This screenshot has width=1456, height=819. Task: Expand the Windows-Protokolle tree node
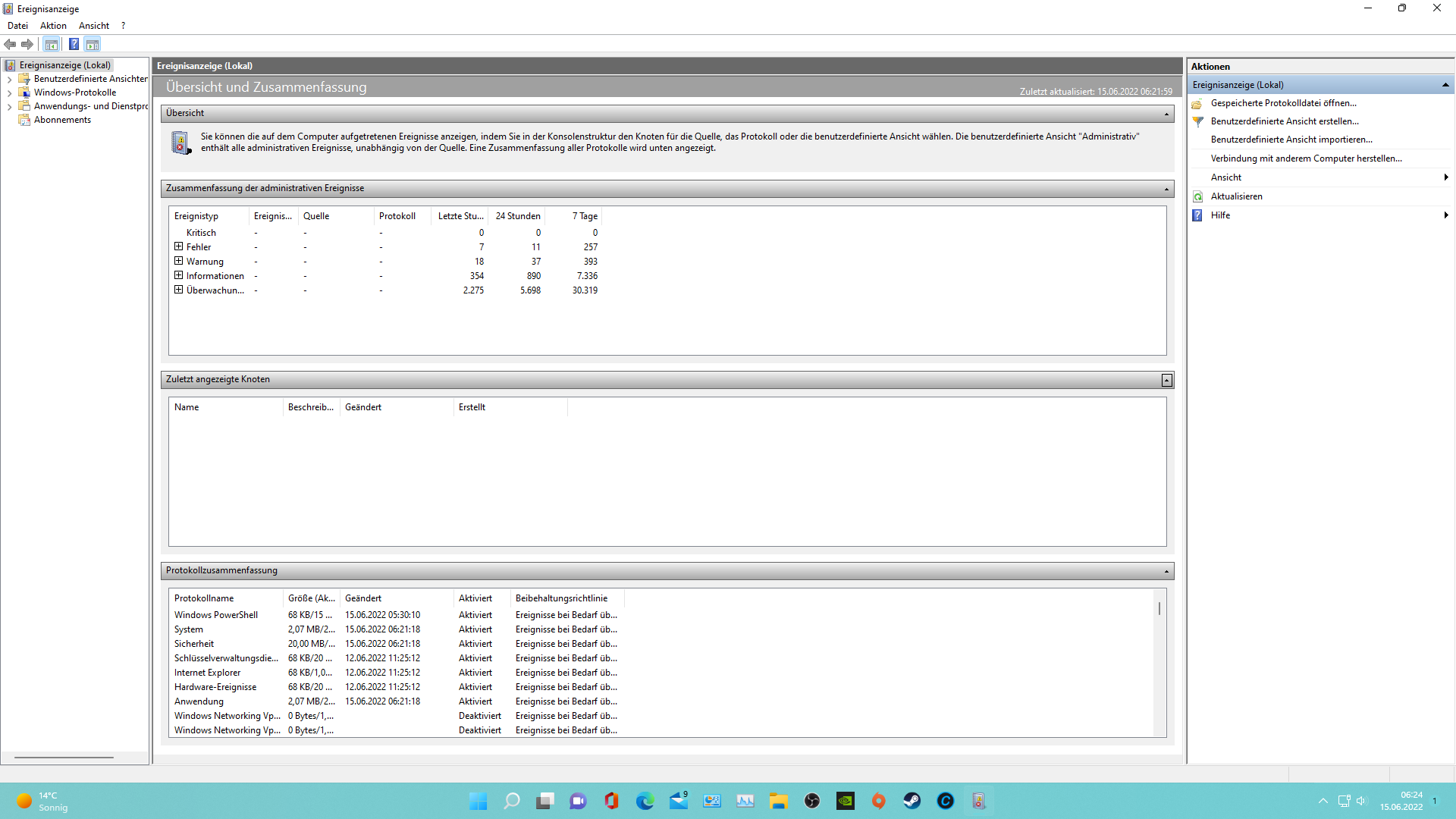[9, 93]
